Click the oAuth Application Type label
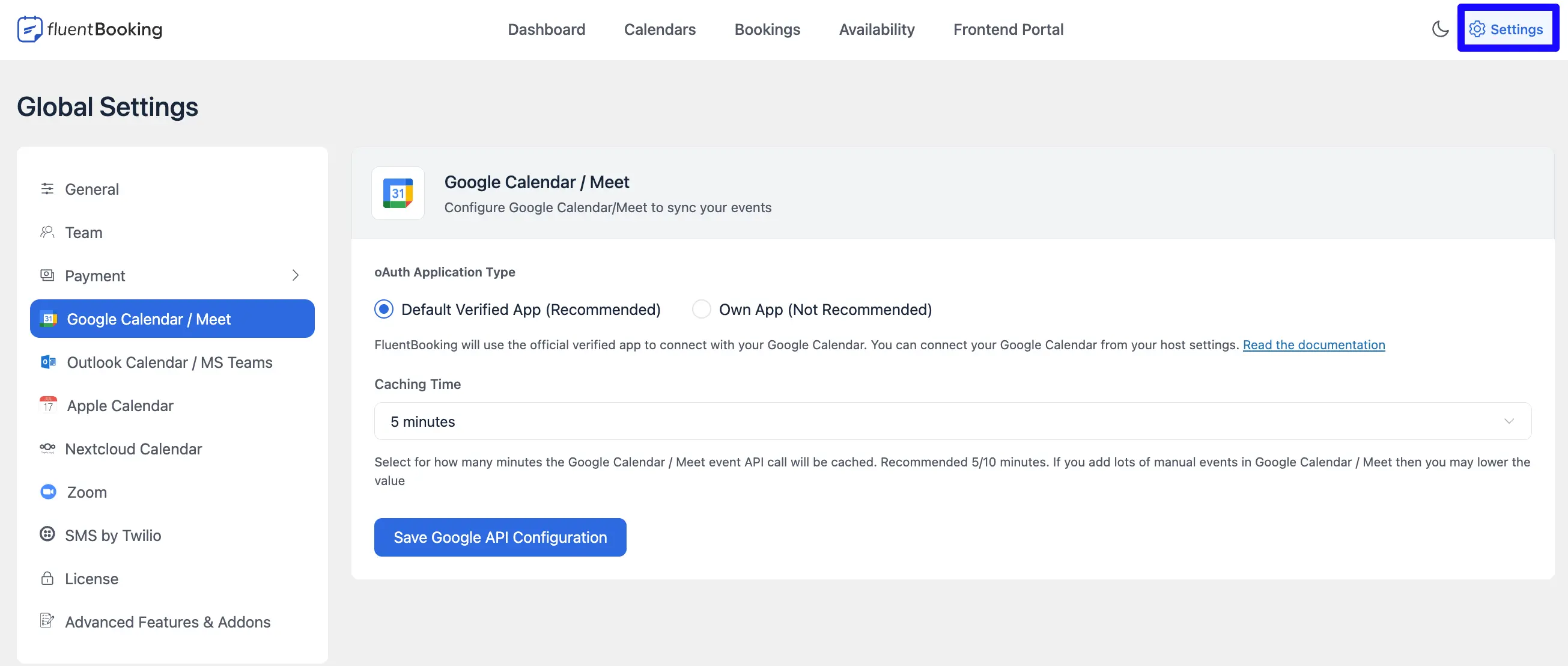Image resolution: width=1568 pixels, height=666 pixels. tap(445, 272)
